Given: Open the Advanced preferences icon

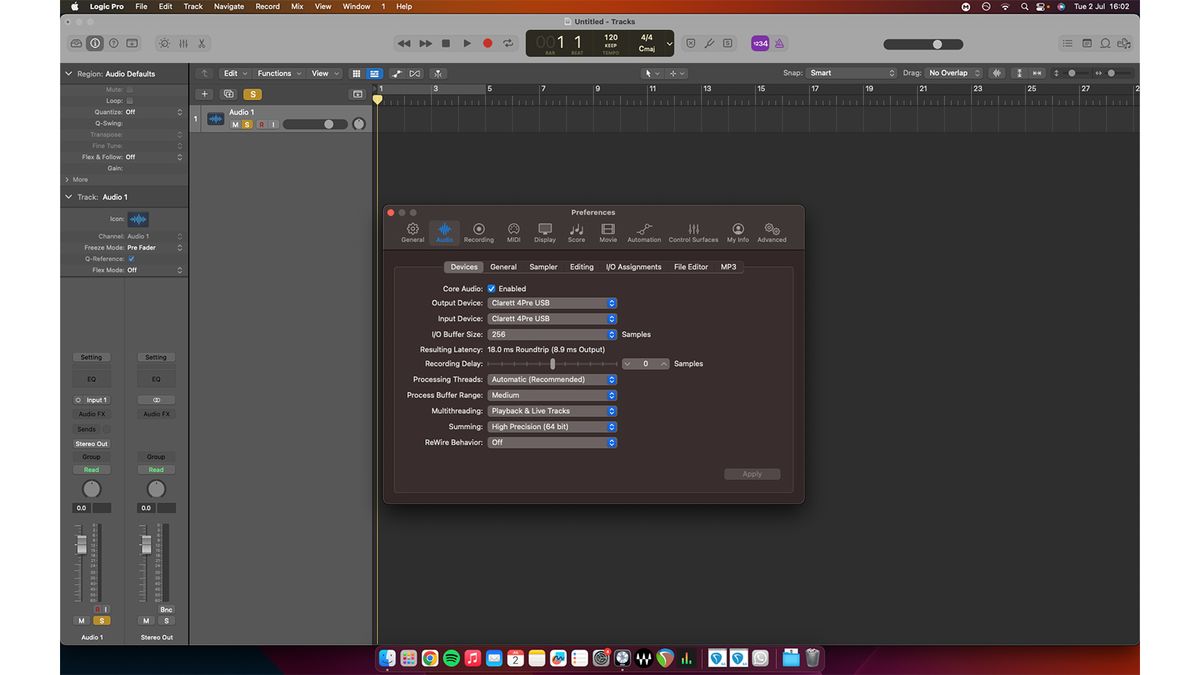Looking at the screenshot, I should 772,233.
